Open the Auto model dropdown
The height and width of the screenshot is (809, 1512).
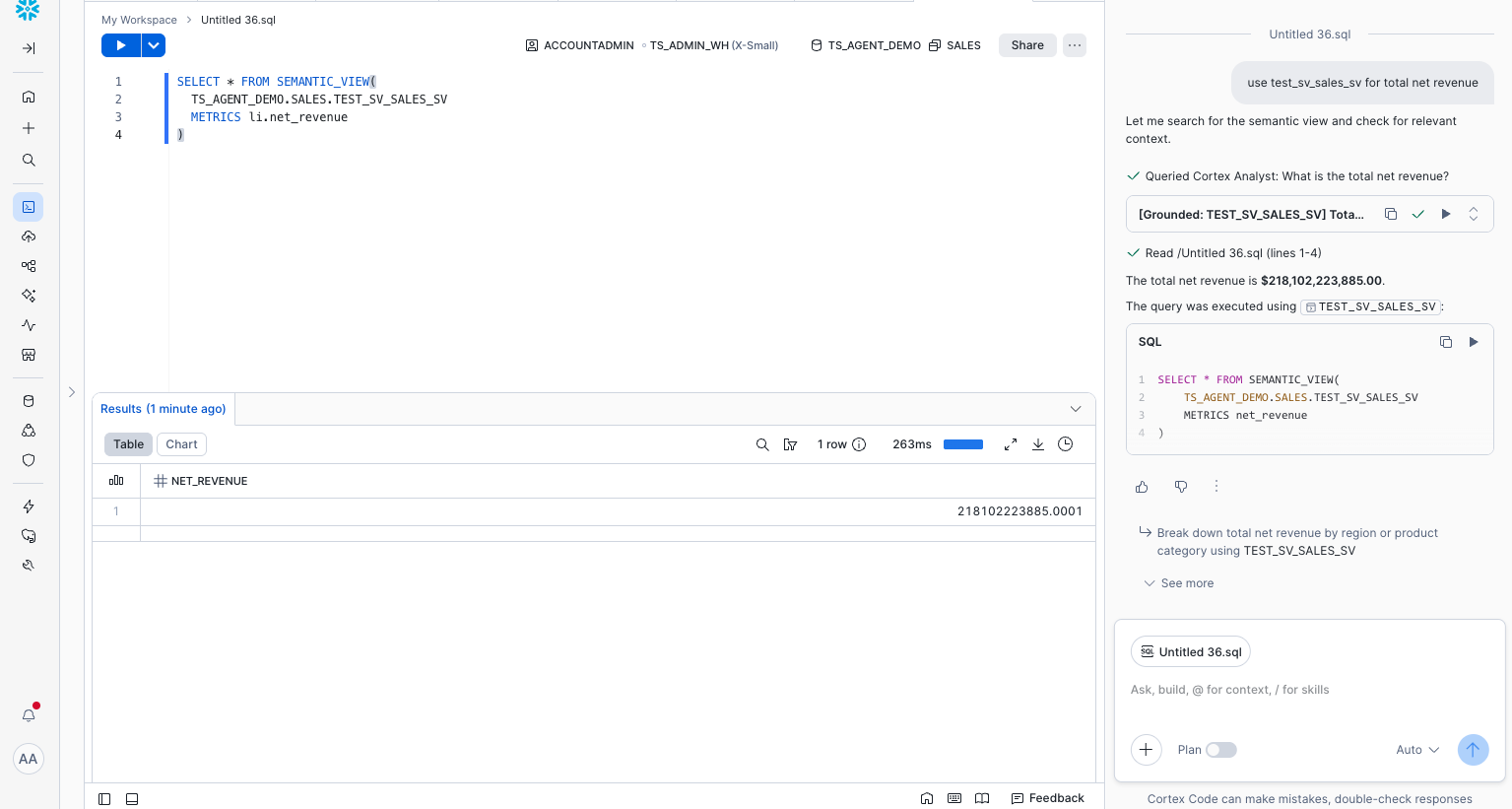click(x=1417, y=750)
